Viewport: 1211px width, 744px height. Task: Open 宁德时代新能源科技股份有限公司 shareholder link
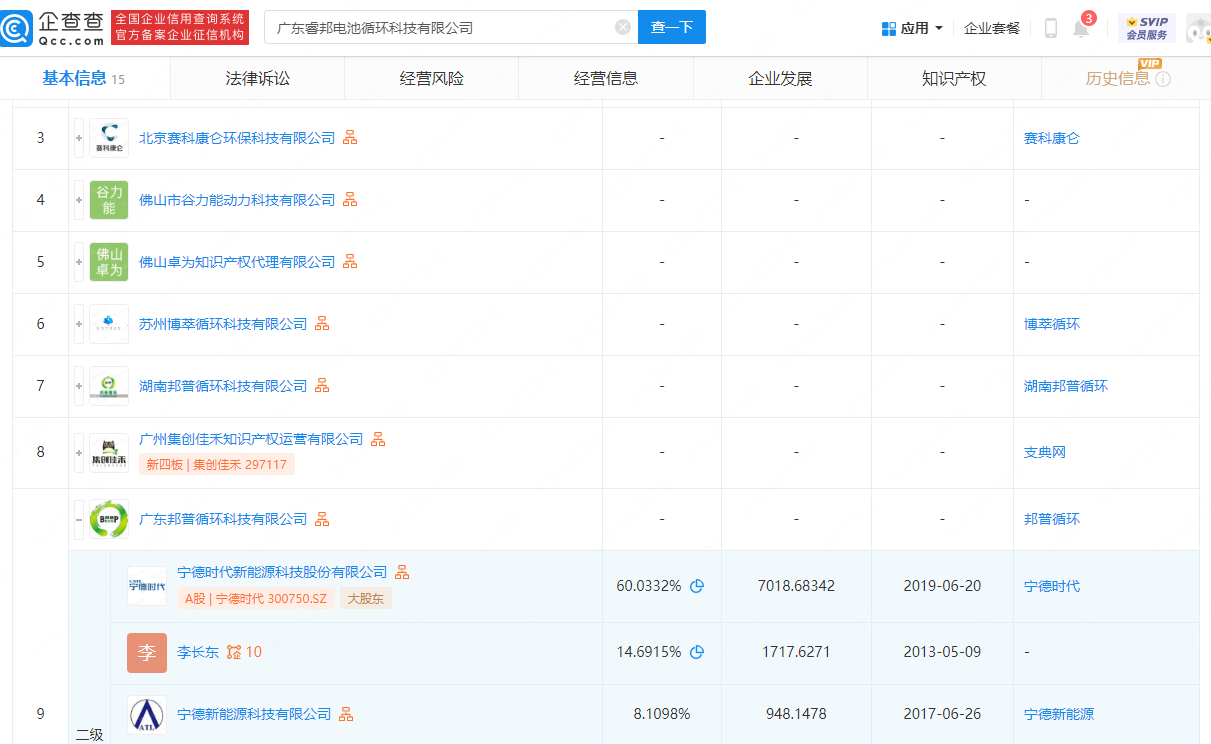pos(282,572)
